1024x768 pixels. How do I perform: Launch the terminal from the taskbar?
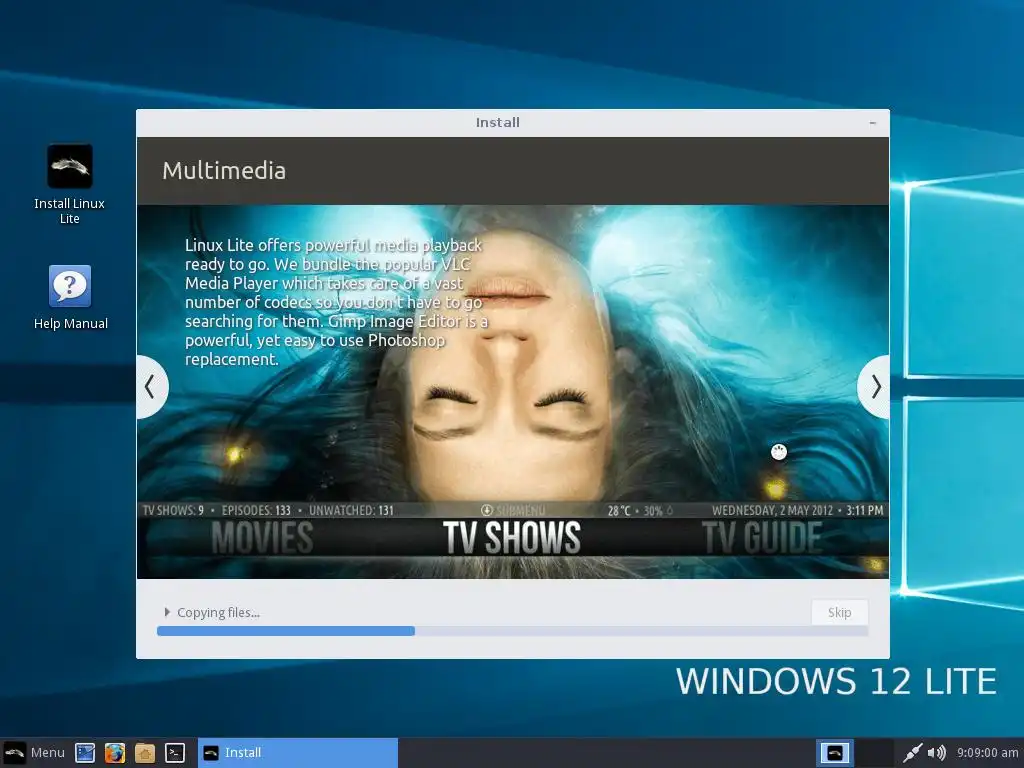pyautogui.click(x=174, y=753)
